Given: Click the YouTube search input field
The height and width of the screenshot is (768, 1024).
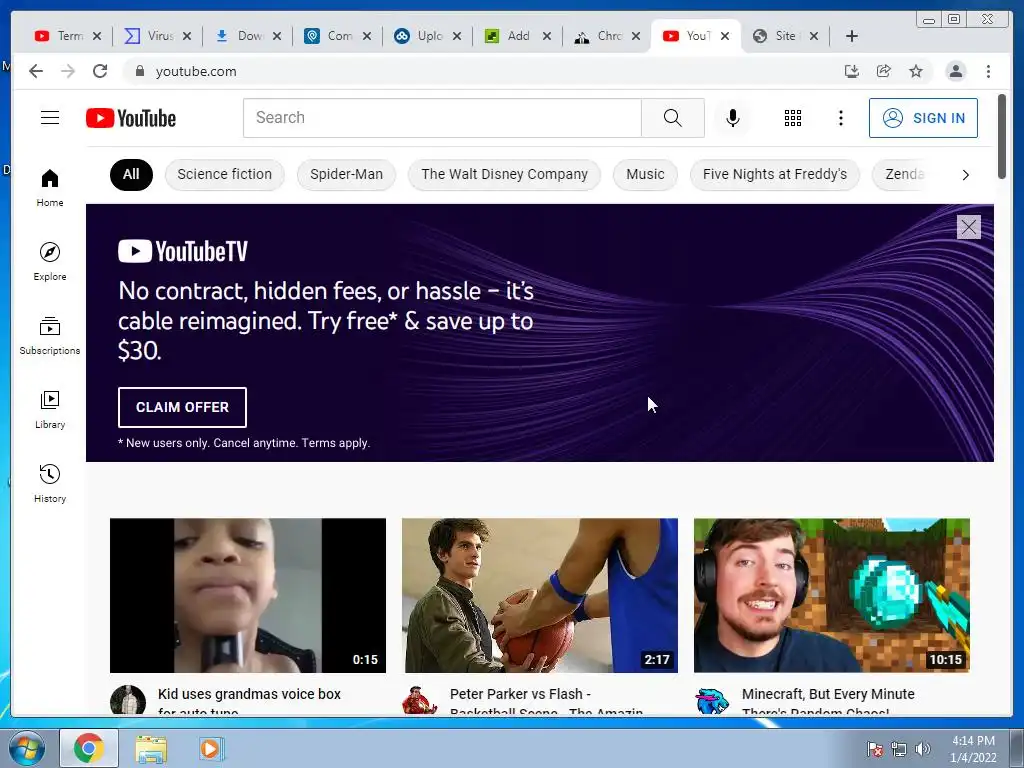Looking at the screenshot, I should pos(442,118).
